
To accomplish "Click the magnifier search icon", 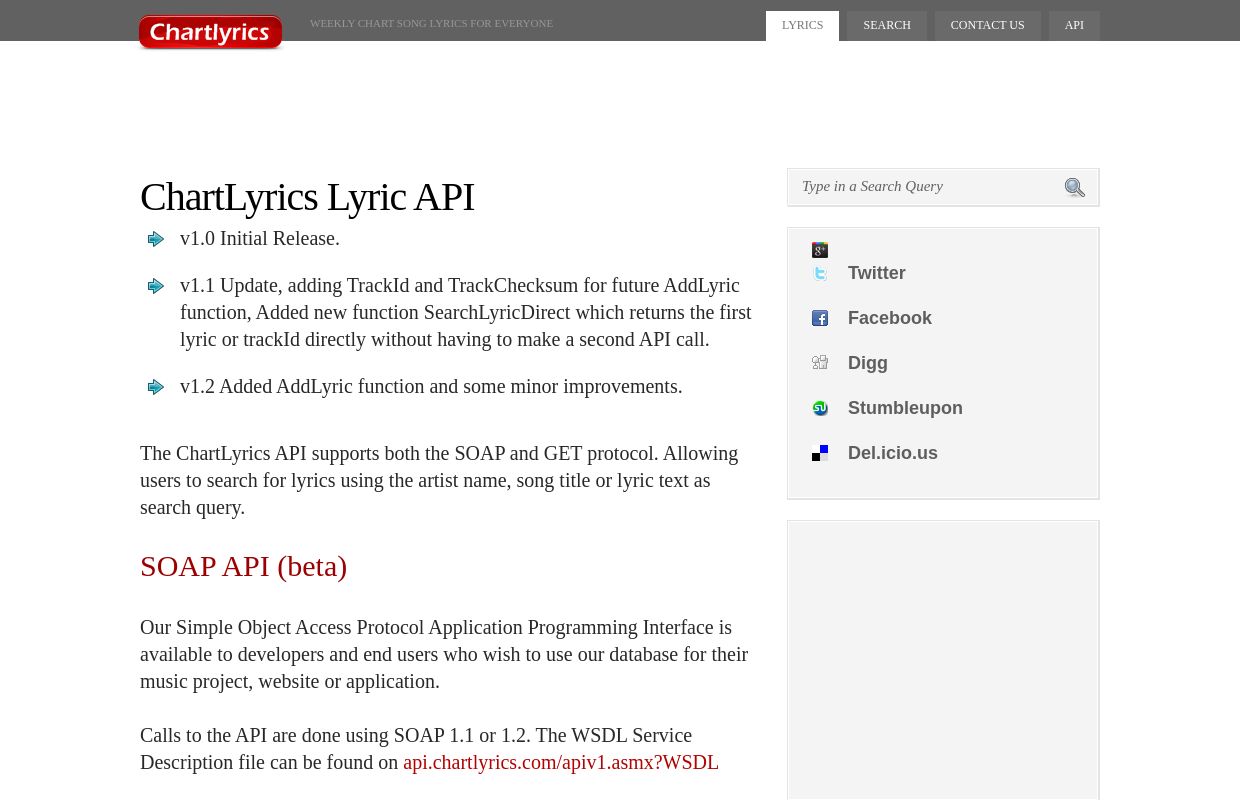I will pyautogui.click(x=1075, y=188).
